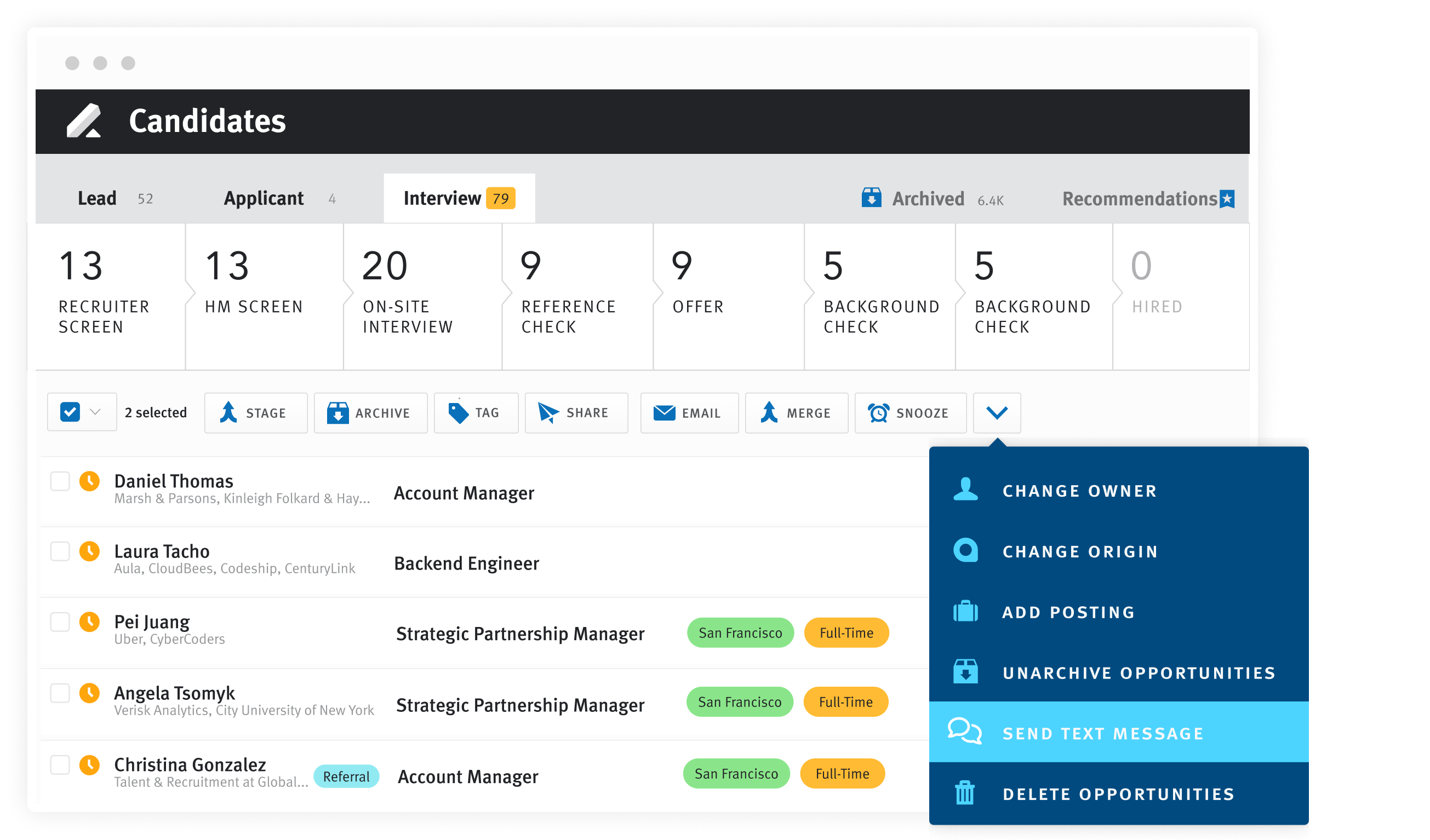
Task: Click the trash icon for Delete Opportunities
Action: 965,793
